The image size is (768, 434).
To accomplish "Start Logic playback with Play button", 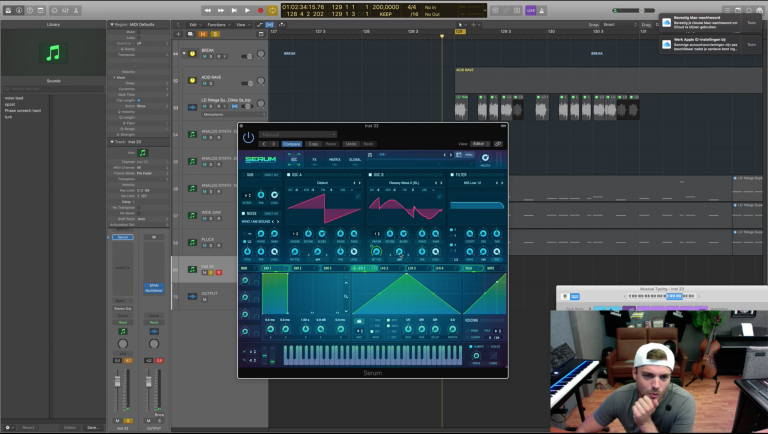I will [x=247, y=10].
